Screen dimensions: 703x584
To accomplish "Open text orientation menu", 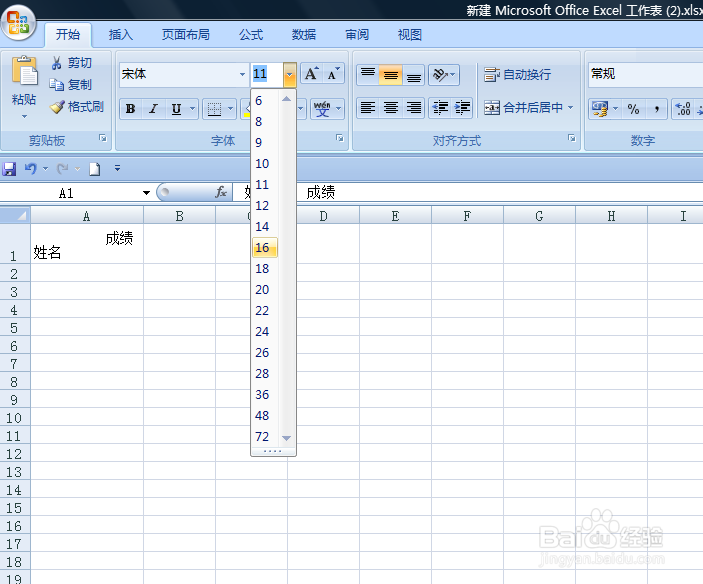I will pyautogui.click(x=444, y=75).
